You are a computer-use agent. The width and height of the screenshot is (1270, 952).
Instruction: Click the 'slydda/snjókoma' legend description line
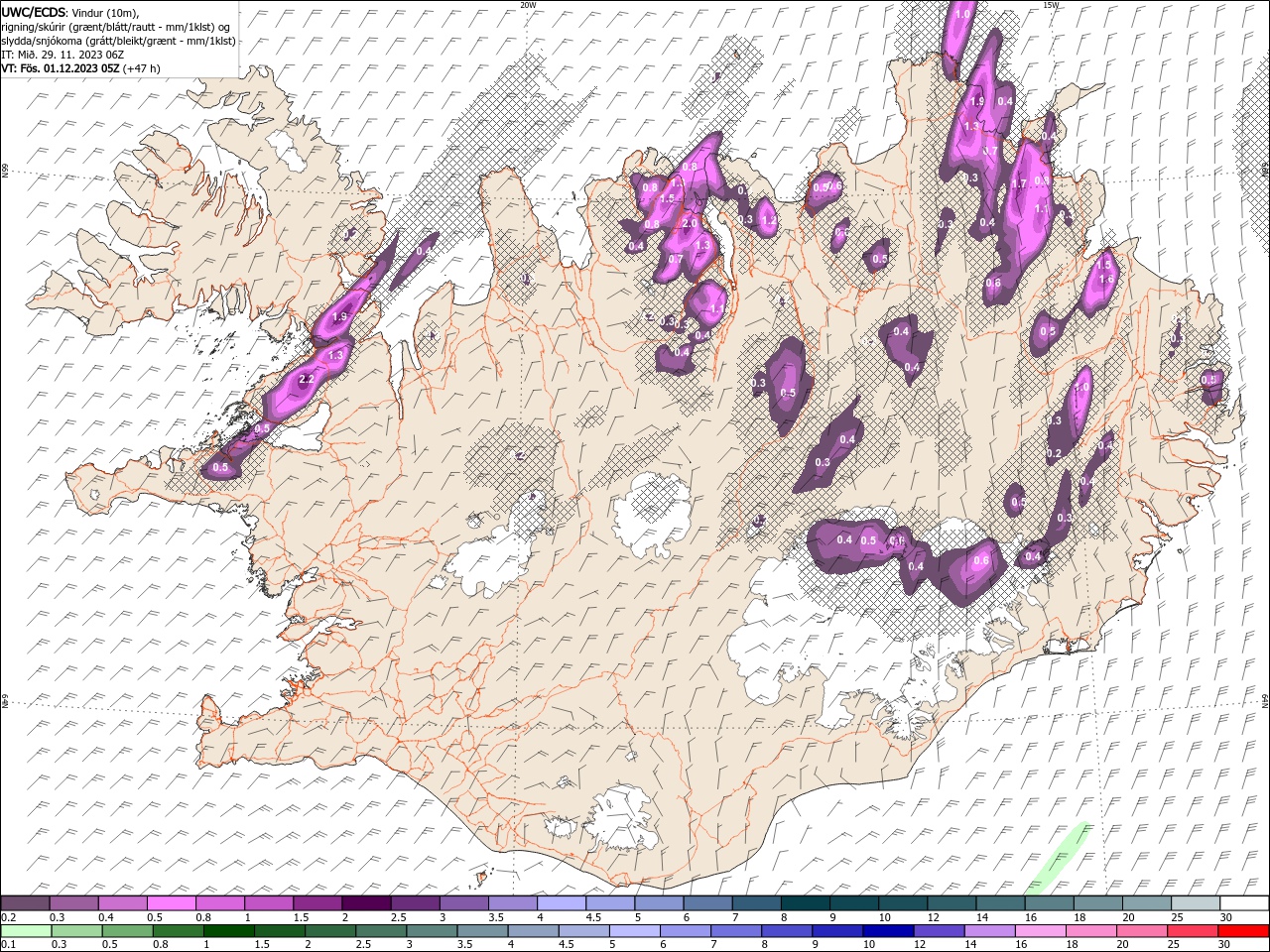(118, 41)
